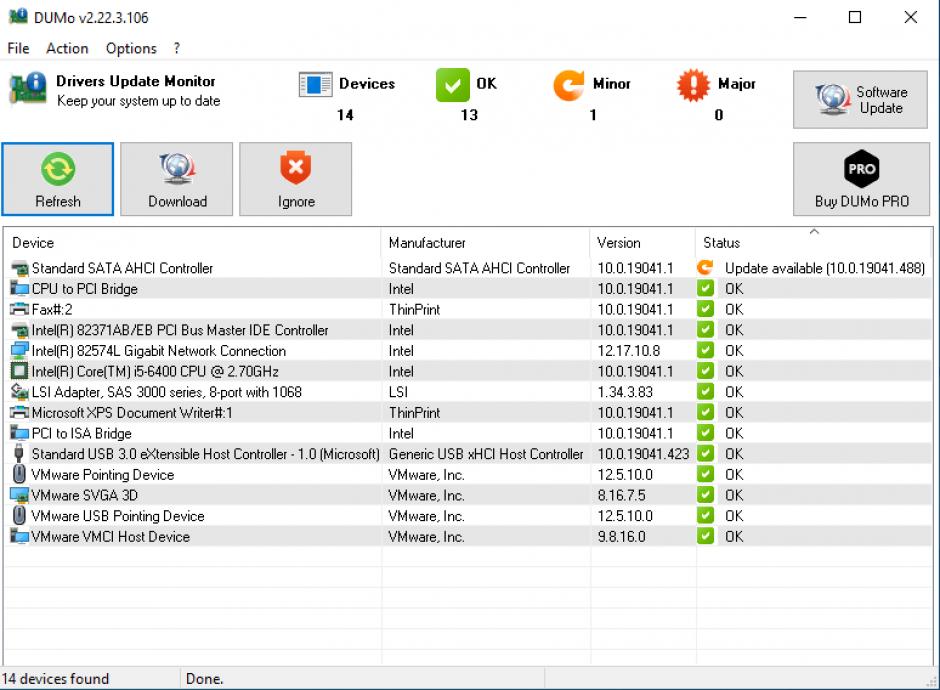940x690 pixels.
Task: Click the PCI Bus Master IDE Controller icon
Action: click(19, 330)
